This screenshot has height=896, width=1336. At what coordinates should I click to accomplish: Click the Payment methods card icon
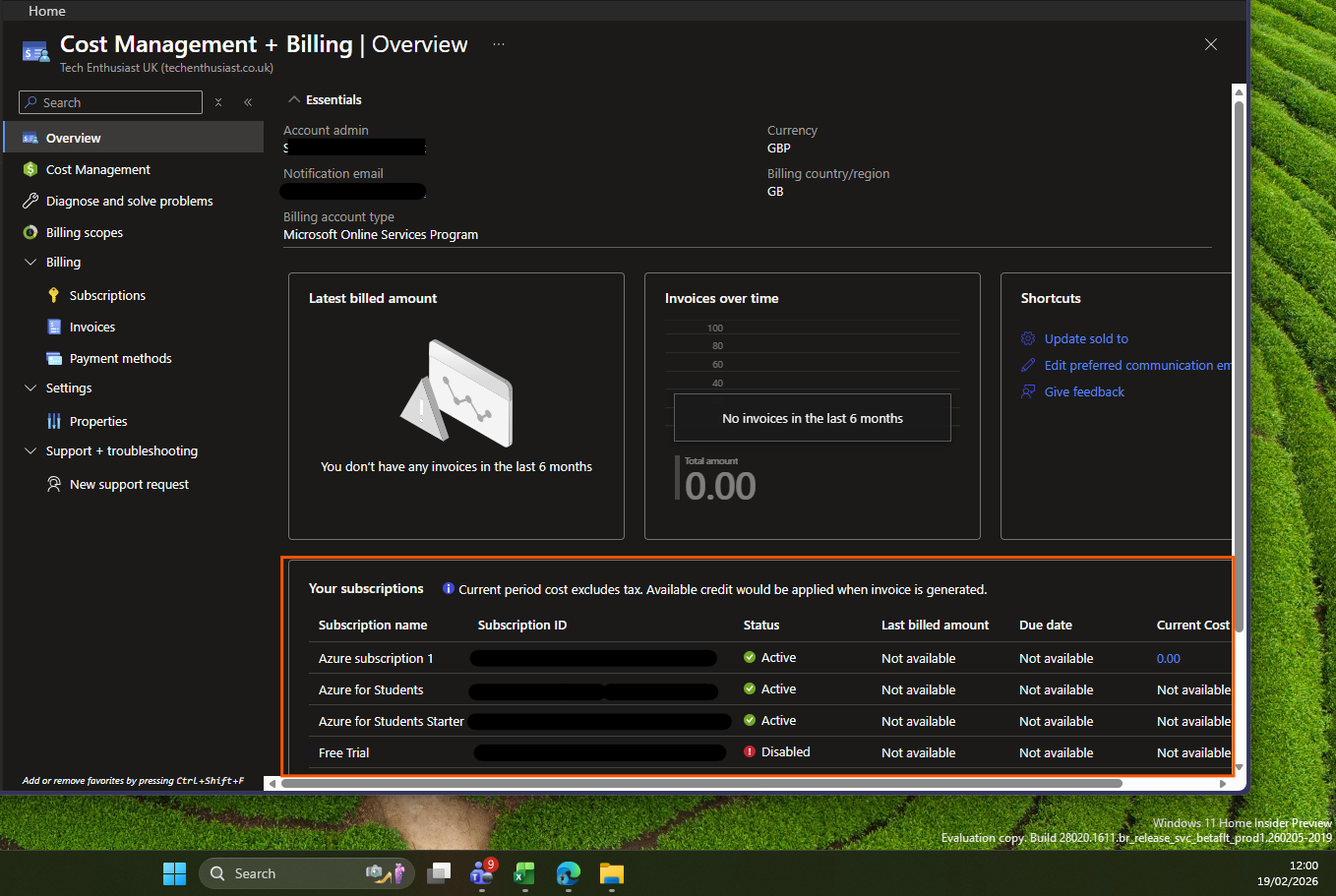point(54,358)
